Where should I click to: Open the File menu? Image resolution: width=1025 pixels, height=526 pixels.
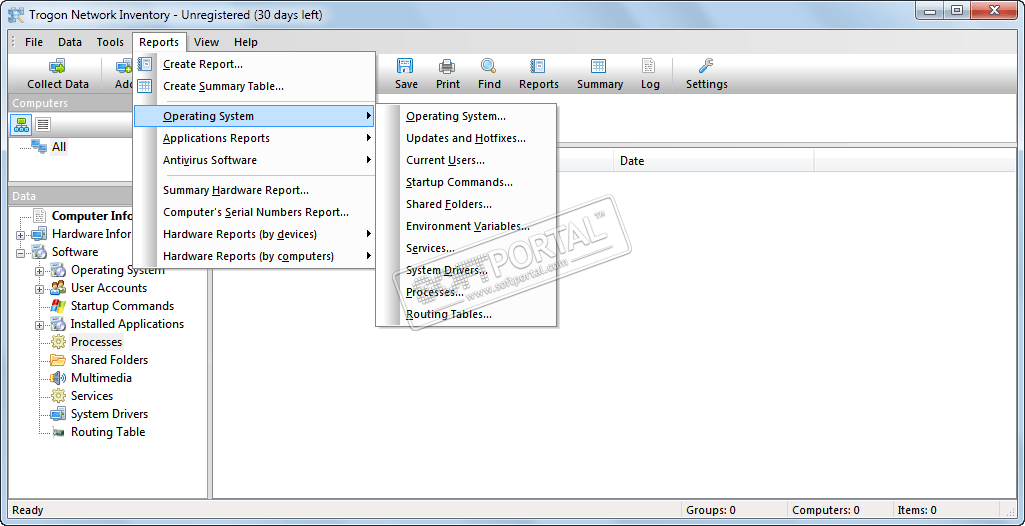(x=34, y=42)
